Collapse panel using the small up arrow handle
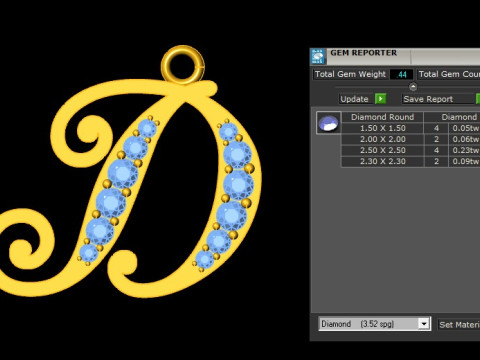 [x=413, y=87]
